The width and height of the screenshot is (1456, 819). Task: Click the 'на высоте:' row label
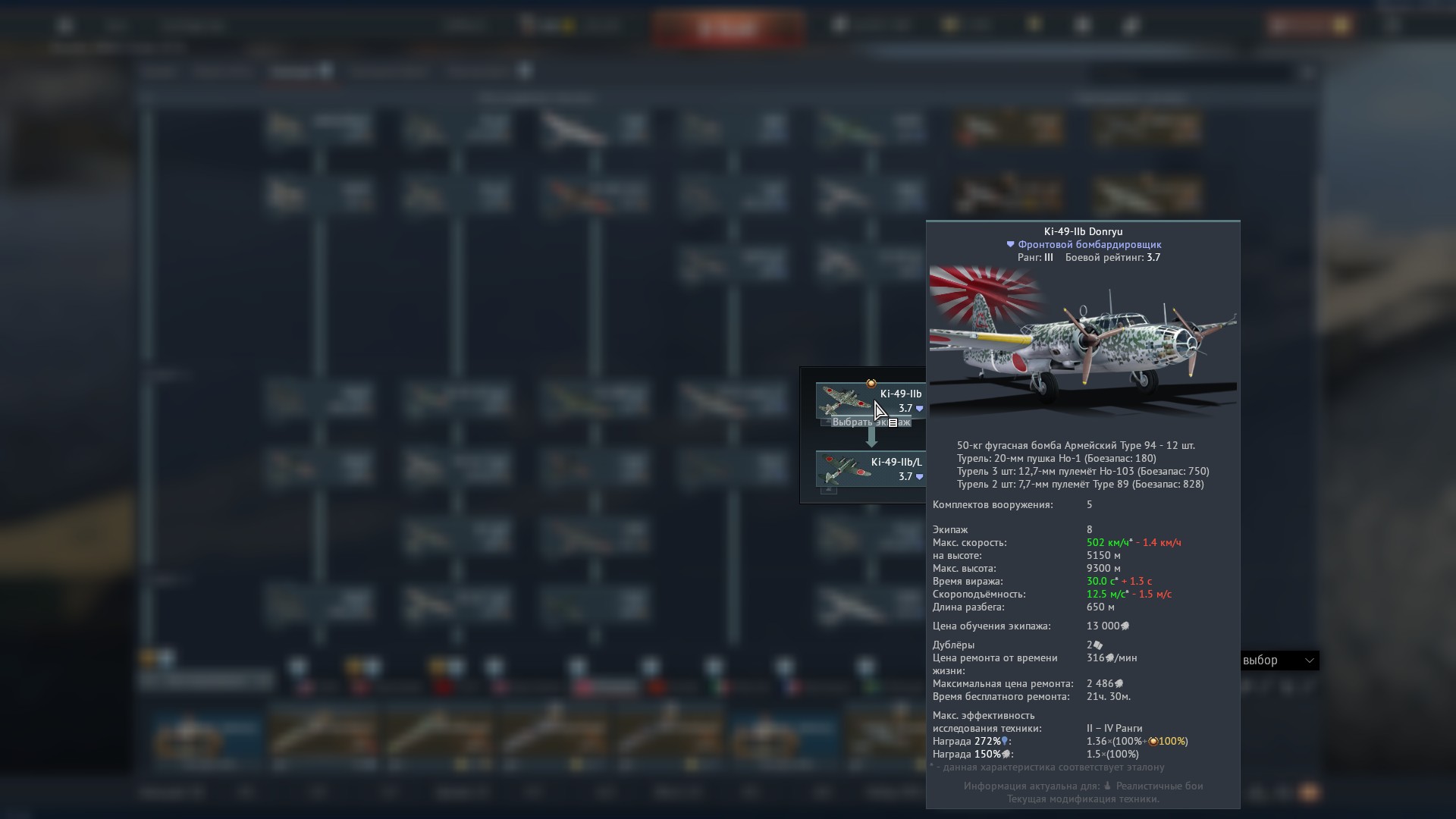[957, 555]
